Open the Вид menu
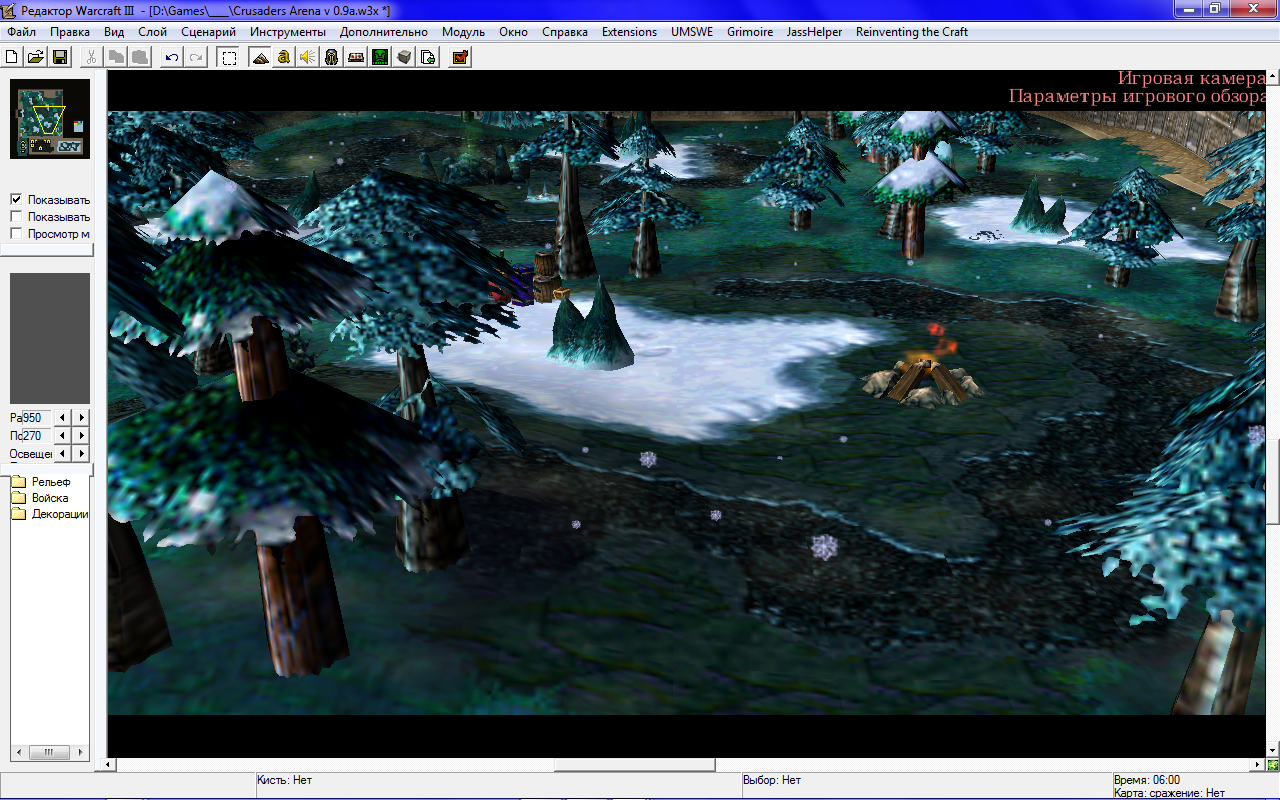Screen dimensions: 1280x800 tap(114, 32)
